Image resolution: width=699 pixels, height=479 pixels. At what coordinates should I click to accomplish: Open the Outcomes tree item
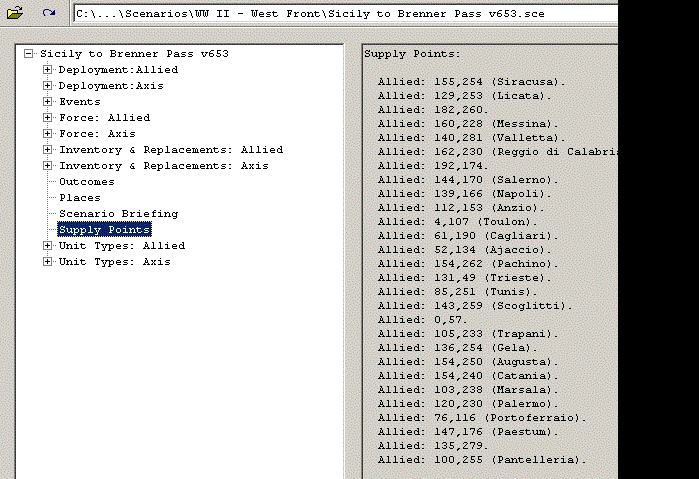[87, 182]
